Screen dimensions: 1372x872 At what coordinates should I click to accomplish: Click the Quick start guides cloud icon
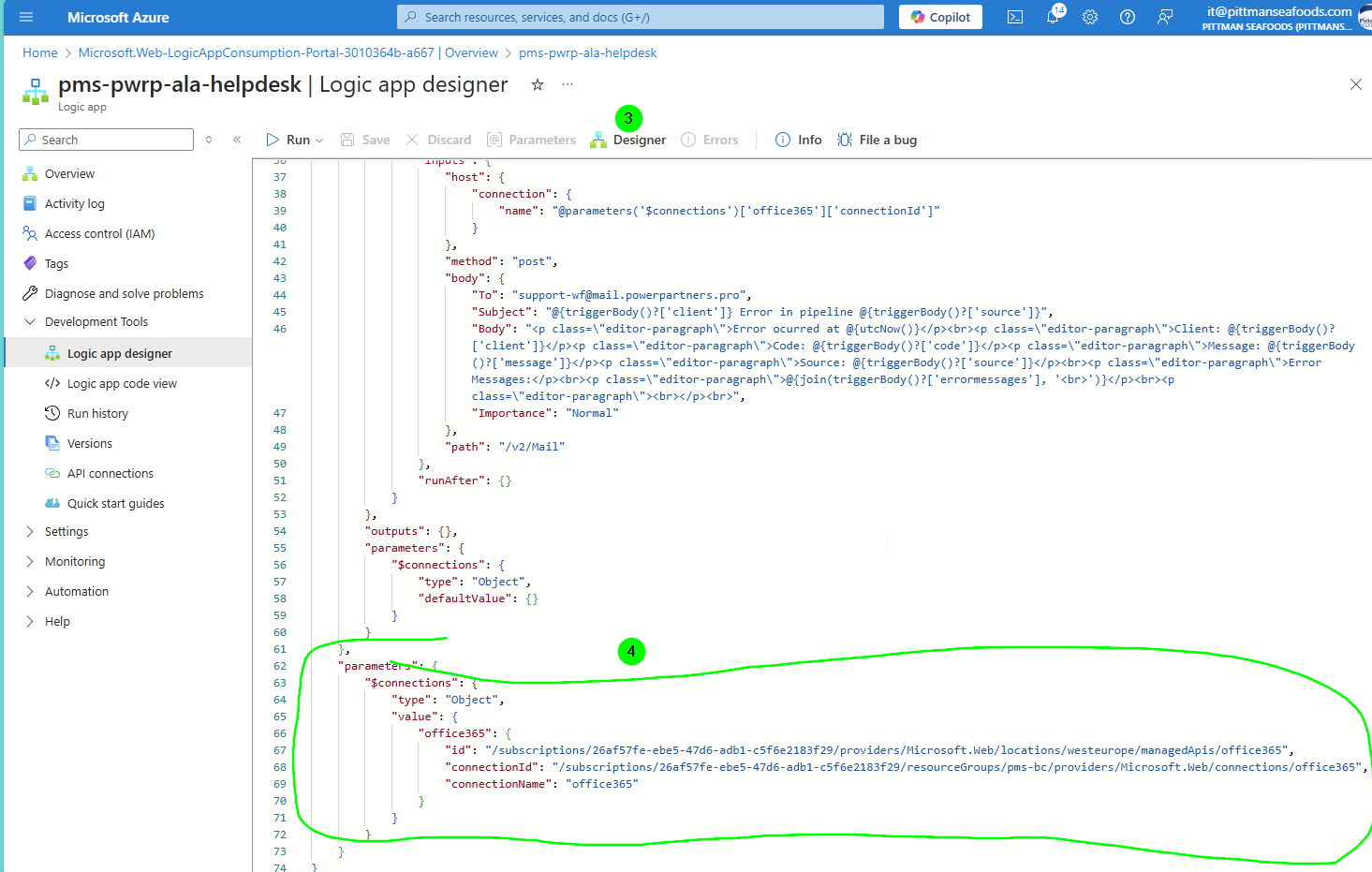(x=52, y=503)
